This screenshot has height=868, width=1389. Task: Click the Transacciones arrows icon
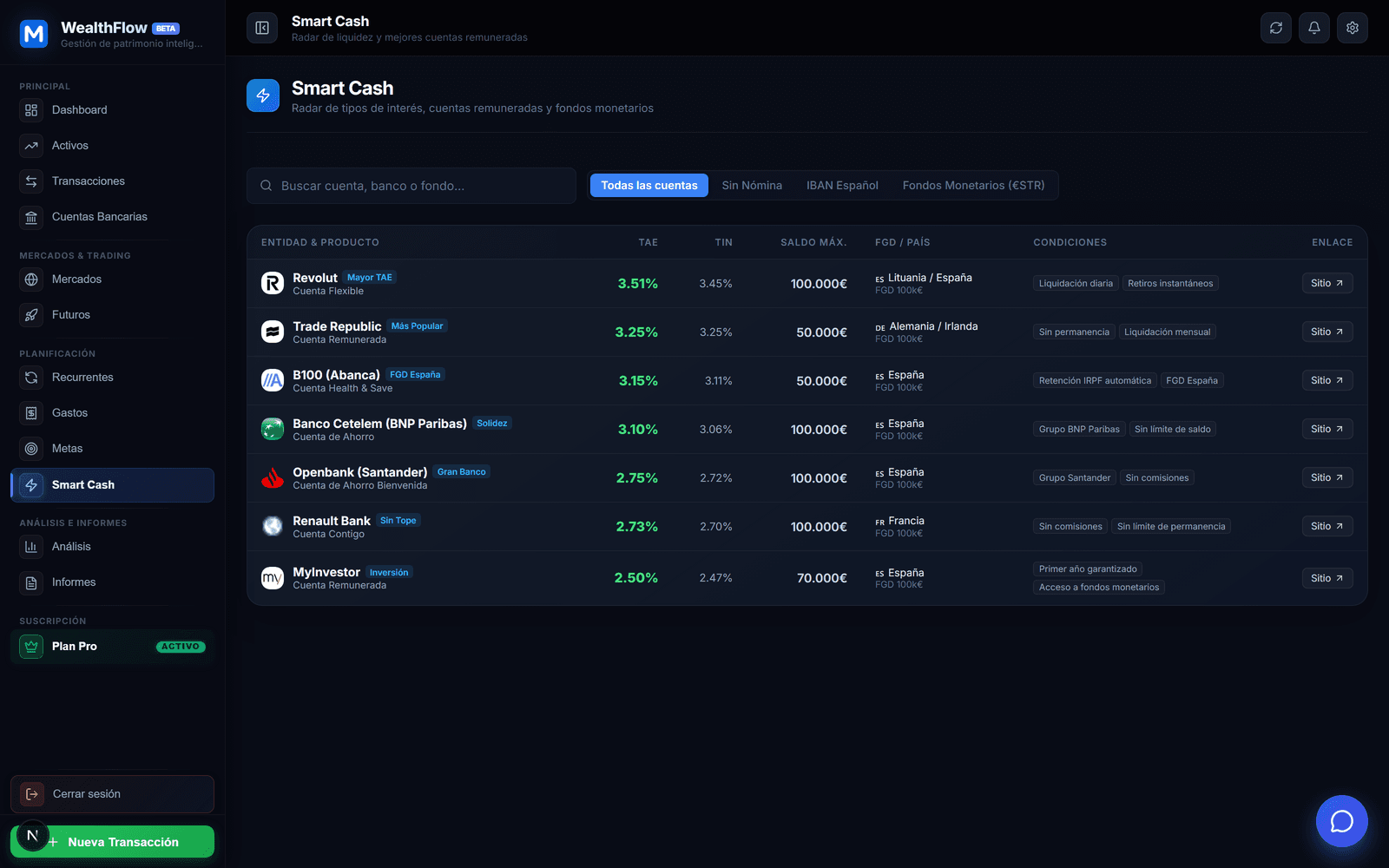coord(31,181)
